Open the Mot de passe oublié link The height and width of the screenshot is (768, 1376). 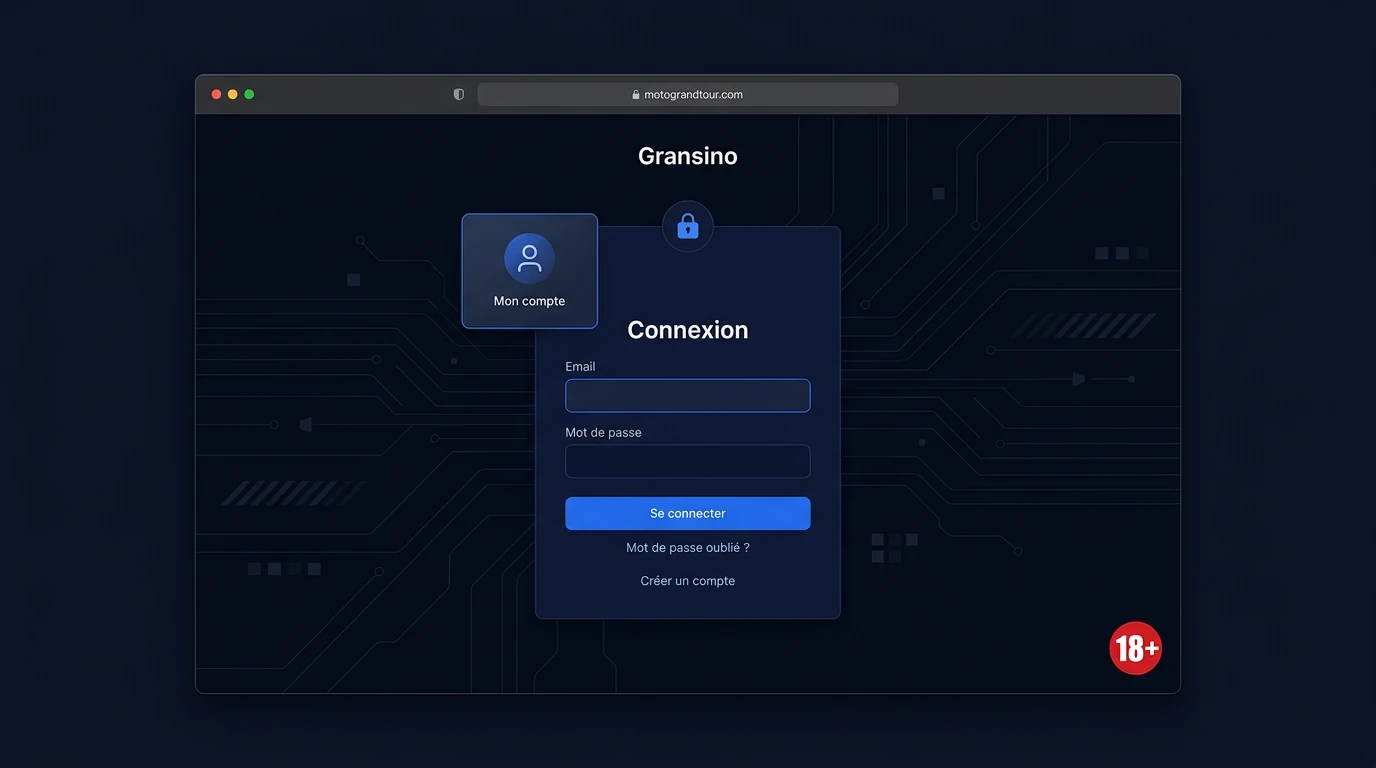(687, 548)
